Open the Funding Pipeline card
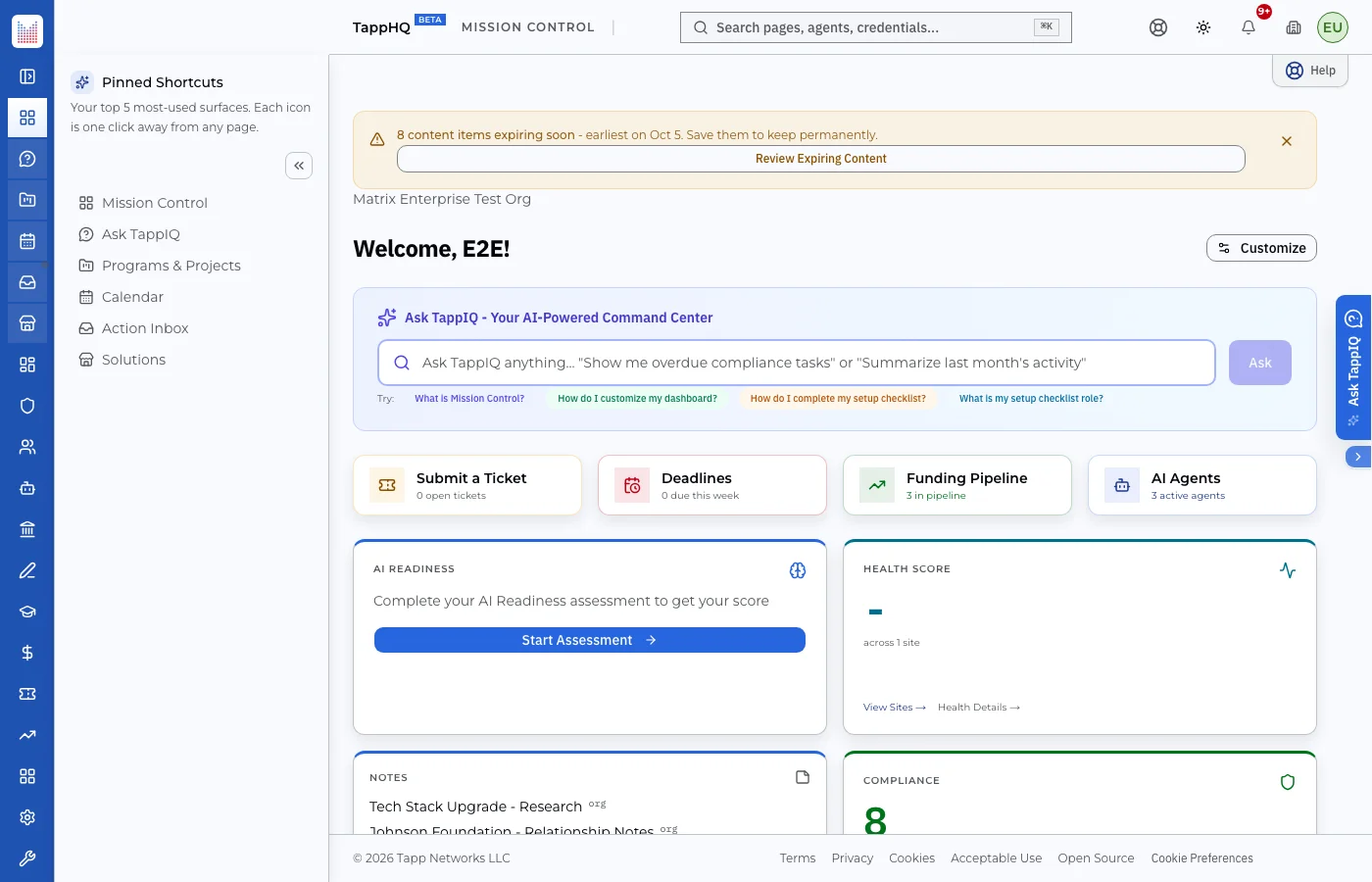 (x=957, y=485)
